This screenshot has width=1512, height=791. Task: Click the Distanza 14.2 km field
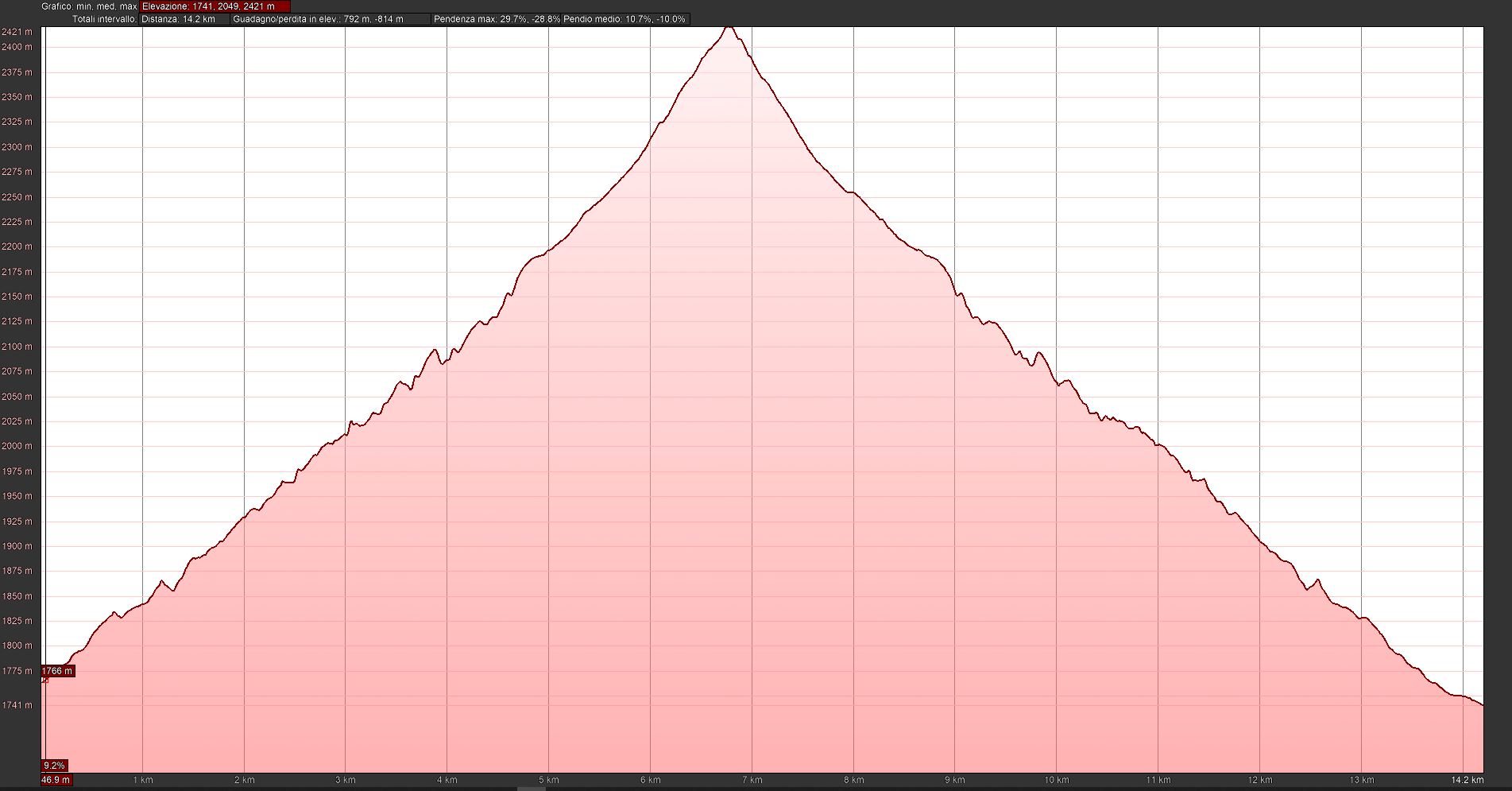(x=184, y=19)
